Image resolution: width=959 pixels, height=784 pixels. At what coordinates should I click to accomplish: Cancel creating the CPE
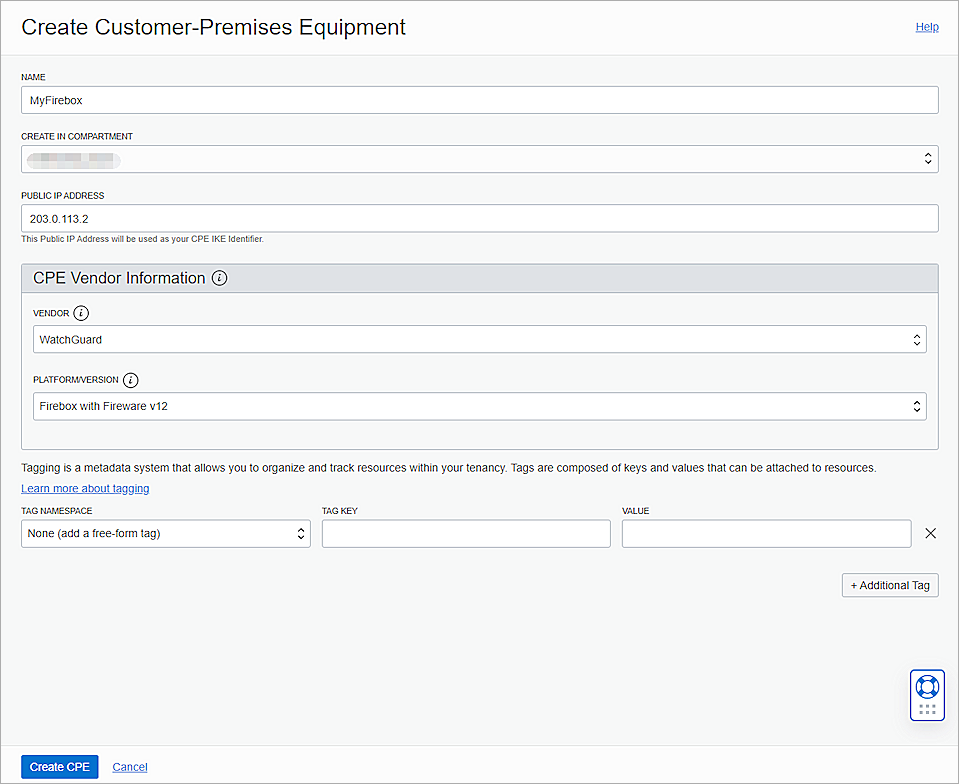[129, 766]
